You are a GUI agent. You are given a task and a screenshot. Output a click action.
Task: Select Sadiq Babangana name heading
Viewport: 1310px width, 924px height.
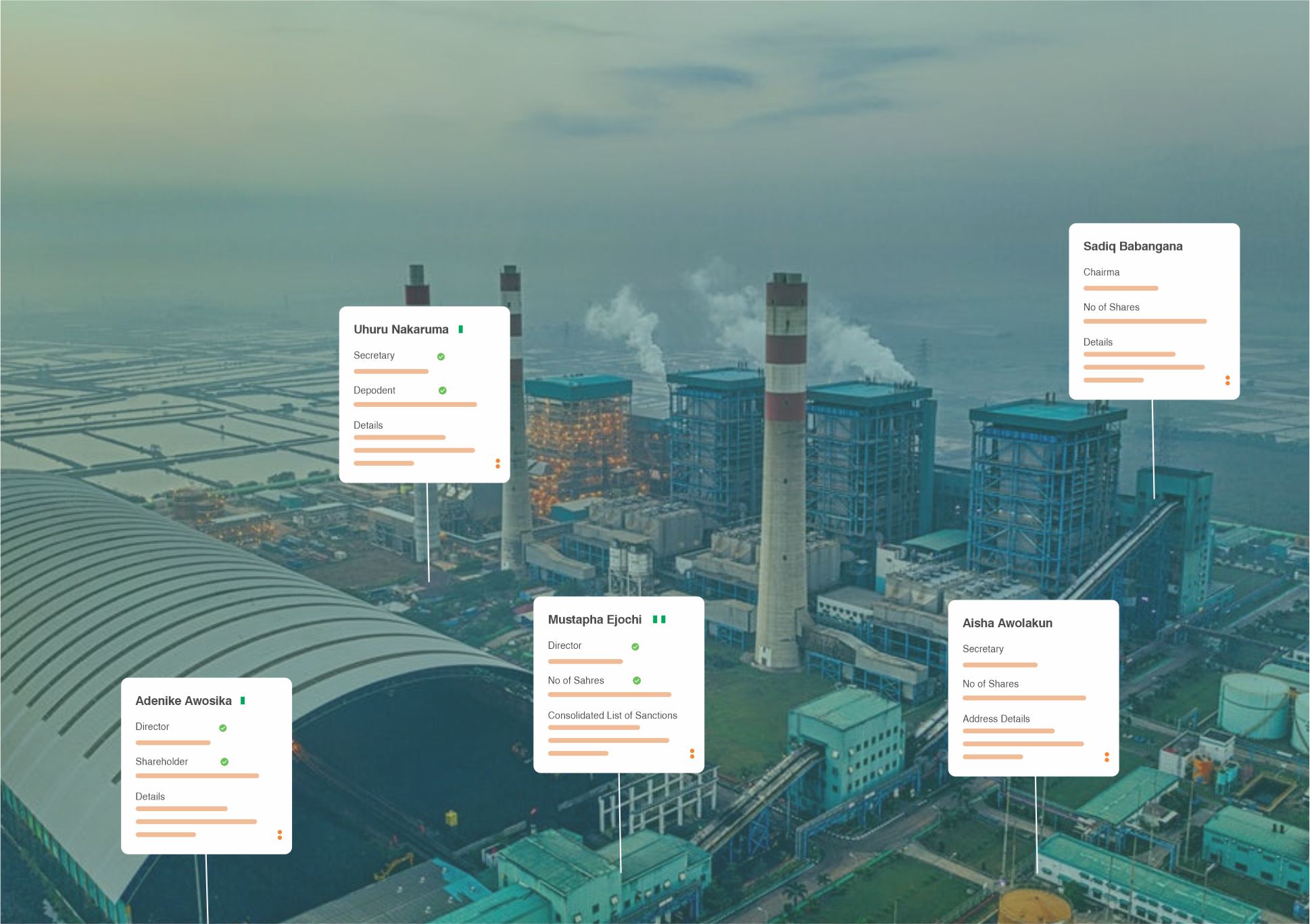1132,246
